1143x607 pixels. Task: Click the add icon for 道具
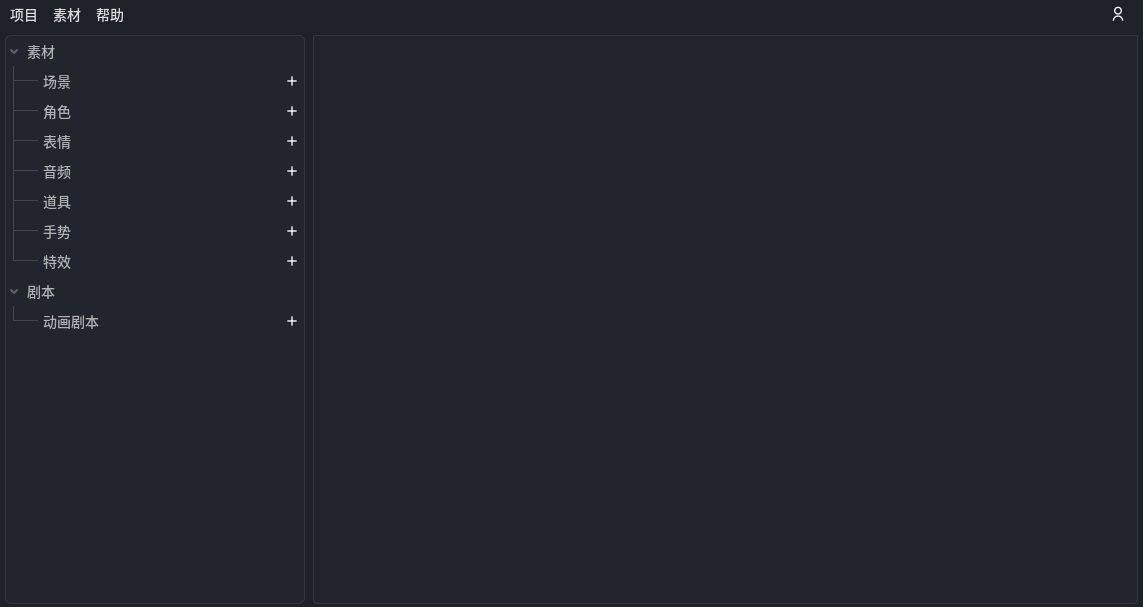(291, 201)
